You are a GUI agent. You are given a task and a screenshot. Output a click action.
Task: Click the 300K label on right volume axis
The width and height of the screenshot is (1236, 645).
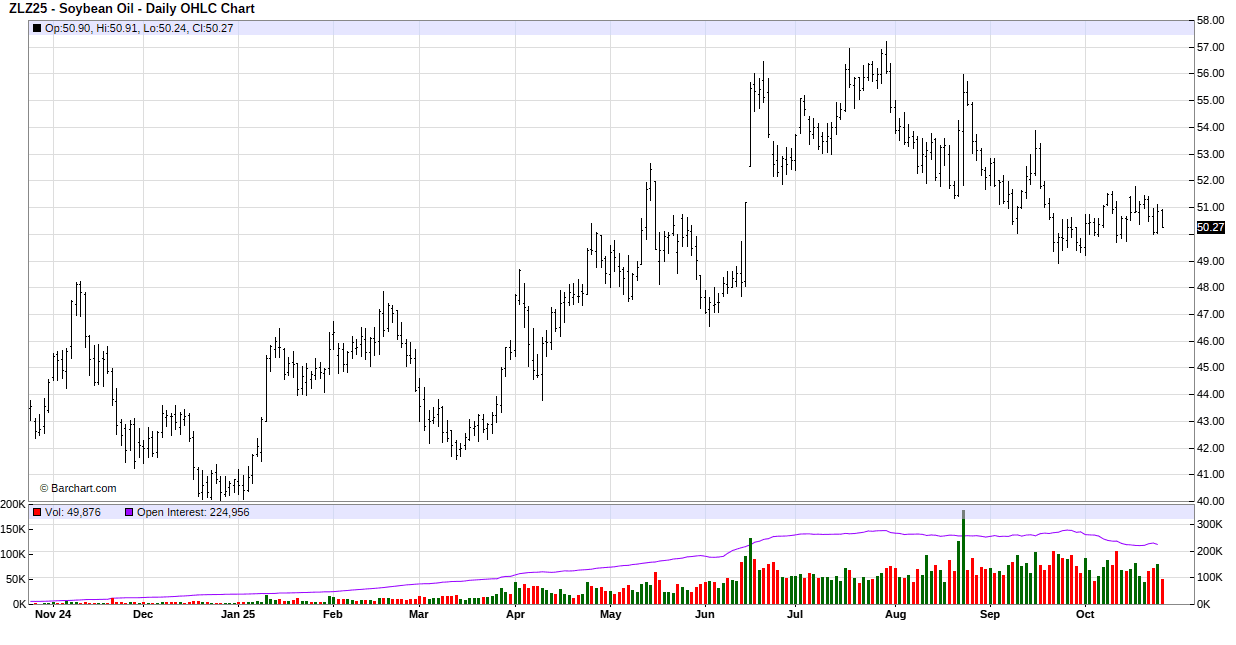1212,524
